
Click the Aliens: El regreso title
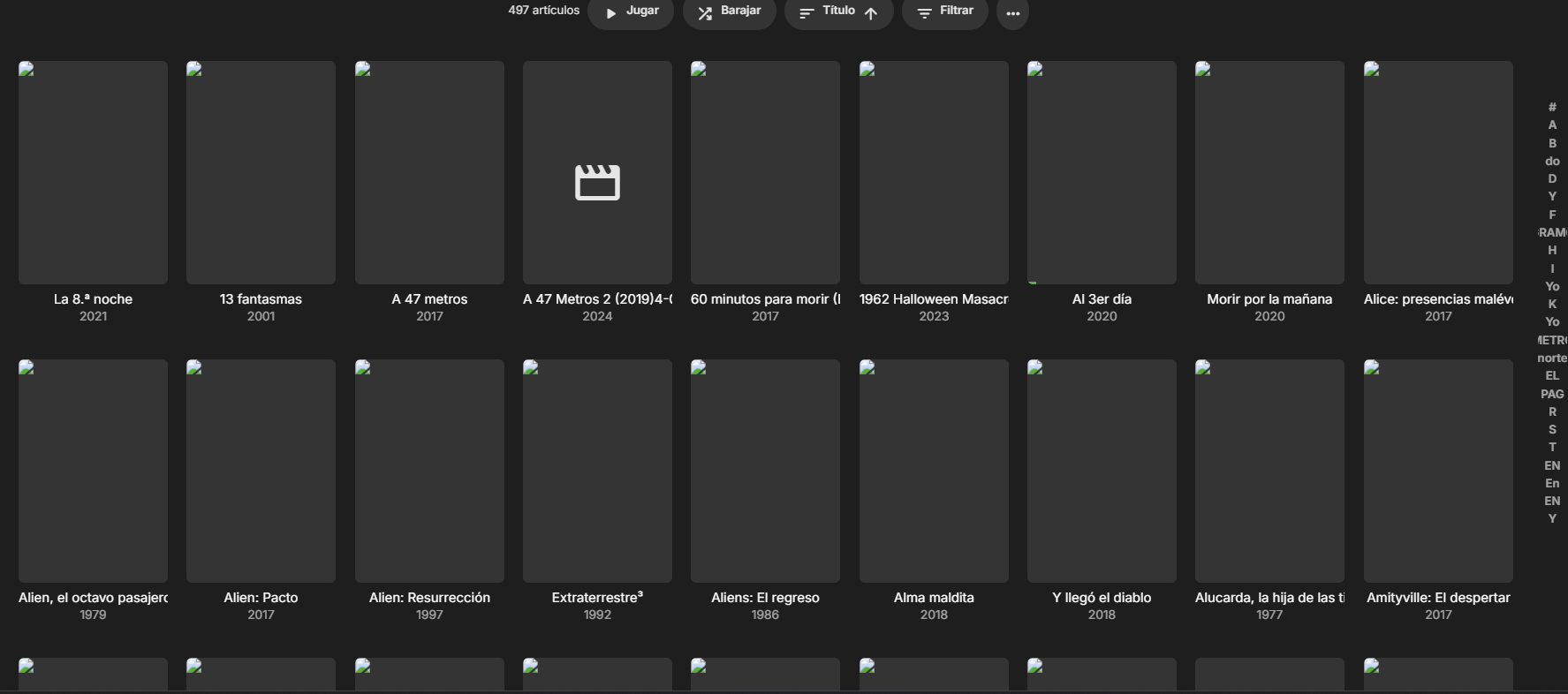click(x=765, y=598)
